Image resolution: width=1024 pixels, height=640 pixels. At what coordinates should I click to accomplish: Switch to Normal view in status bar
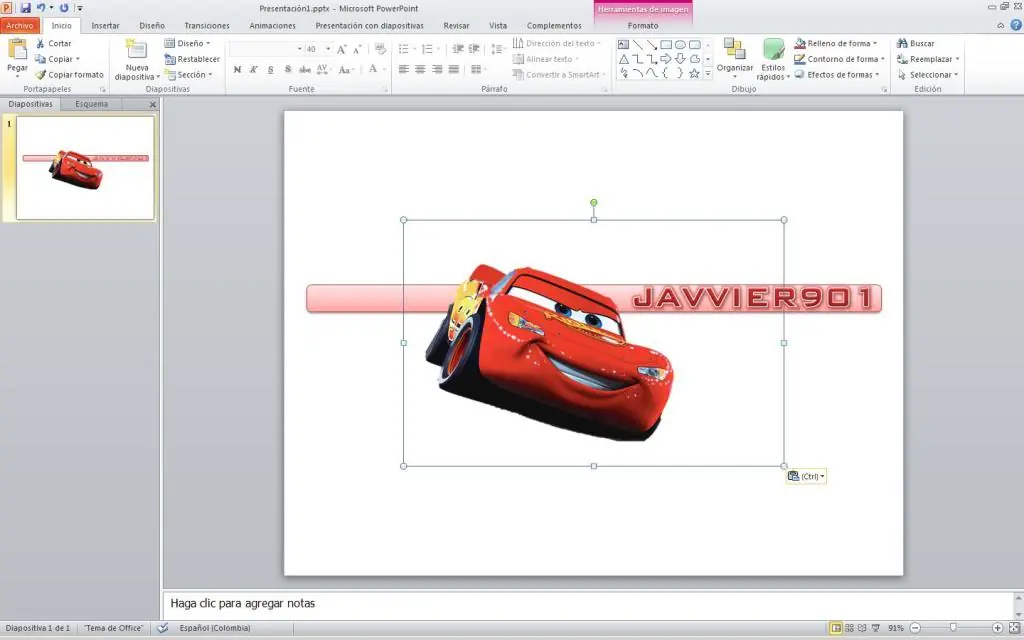835,628
